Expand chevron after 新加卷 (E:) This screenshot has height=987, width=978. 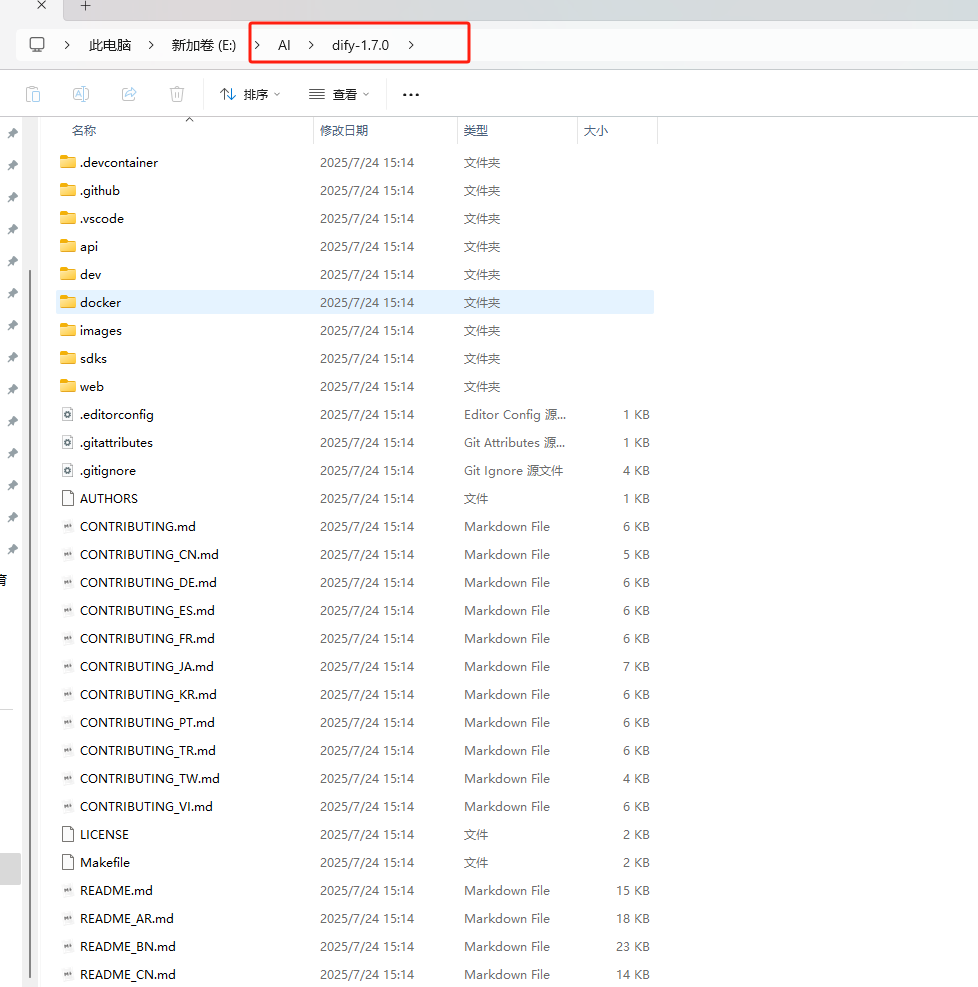(x=257, y=45)
